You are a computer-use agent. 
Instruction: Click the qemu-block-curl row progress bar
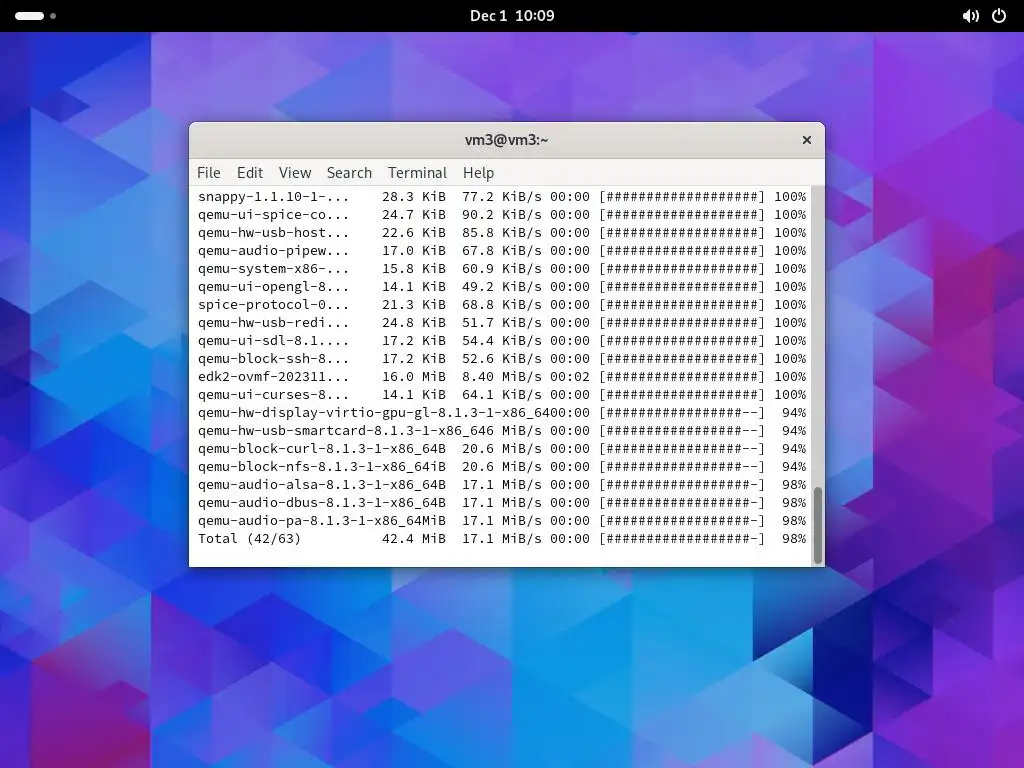click(x=682, y=449)
